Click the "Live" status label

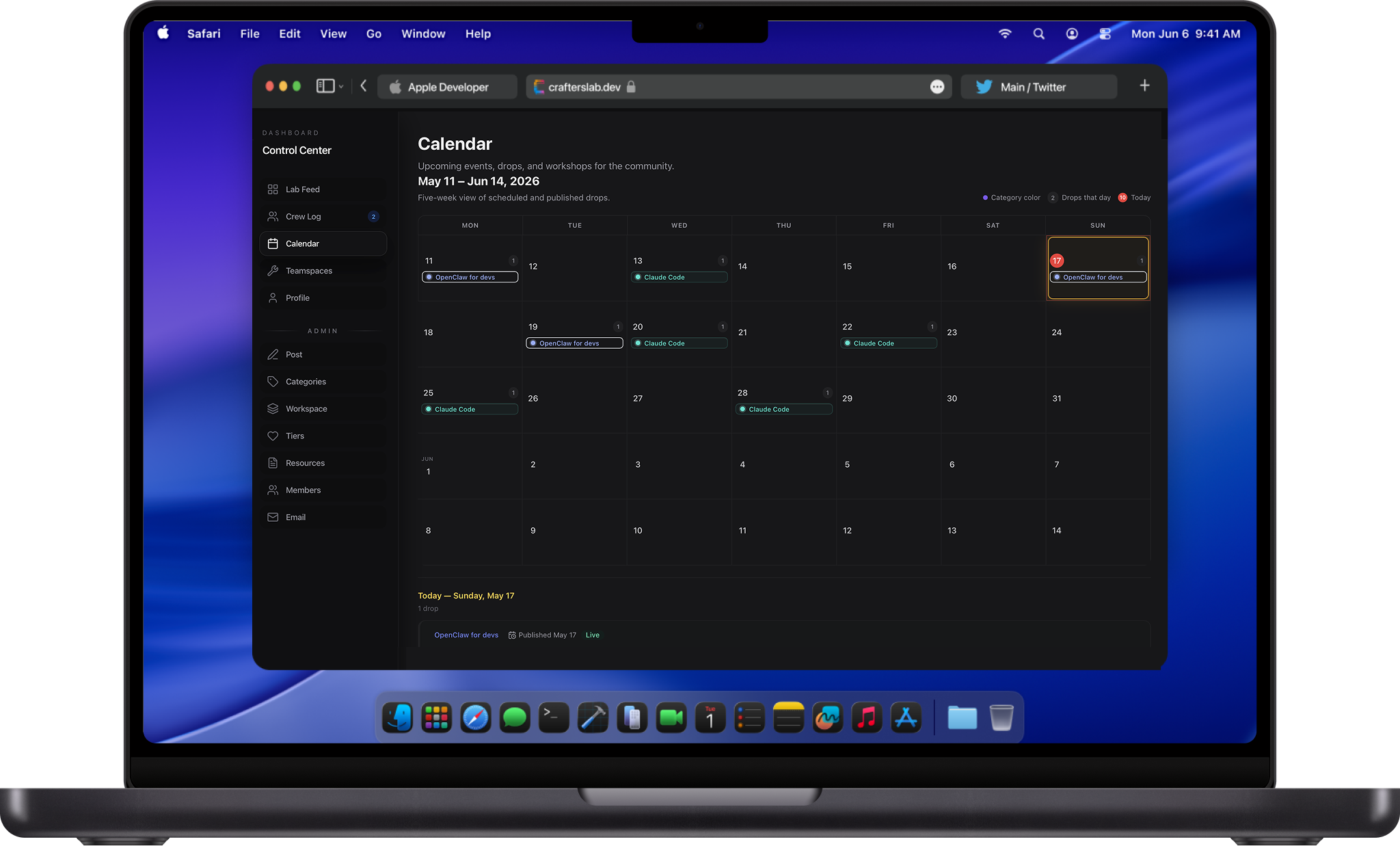point(593,635)
